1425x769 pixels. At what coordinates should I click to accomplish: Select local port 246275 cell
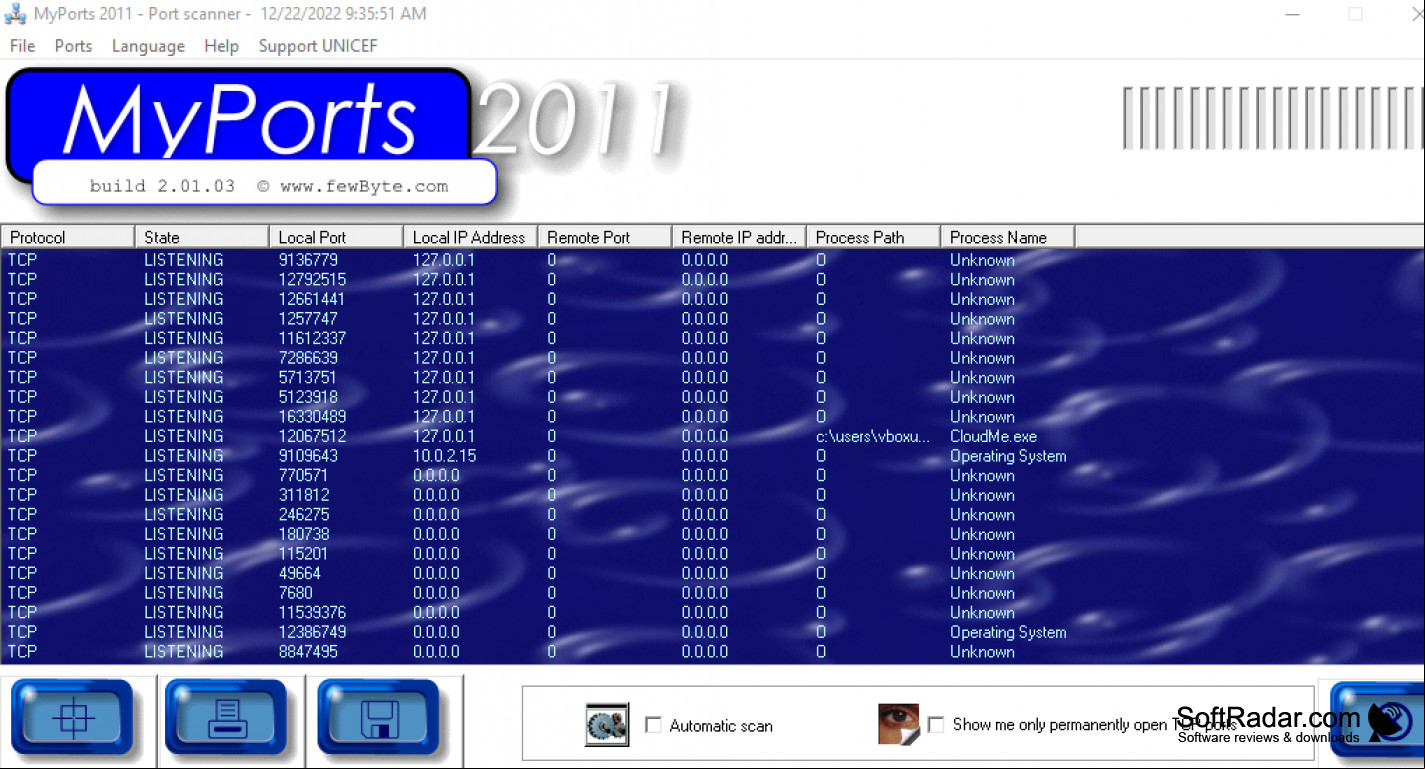304,514
